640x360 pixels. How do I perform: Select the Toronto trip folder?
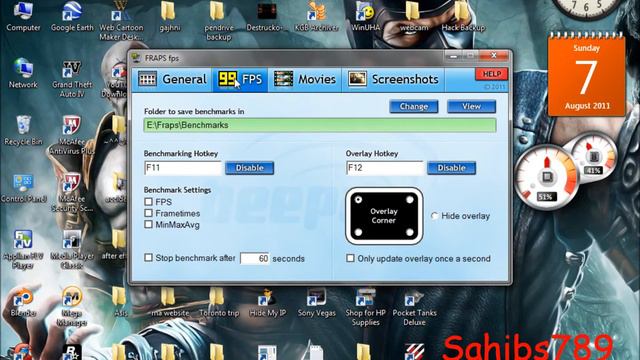[219, 302]
